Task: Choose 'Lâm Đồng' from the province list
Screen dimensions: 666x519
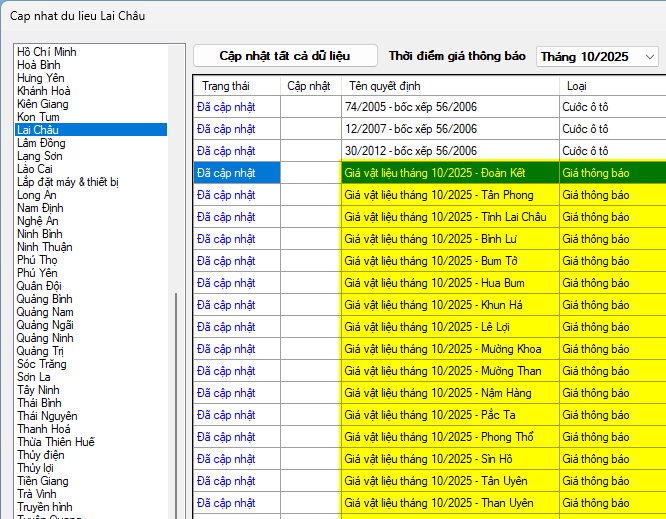Action: coord(41,143)
